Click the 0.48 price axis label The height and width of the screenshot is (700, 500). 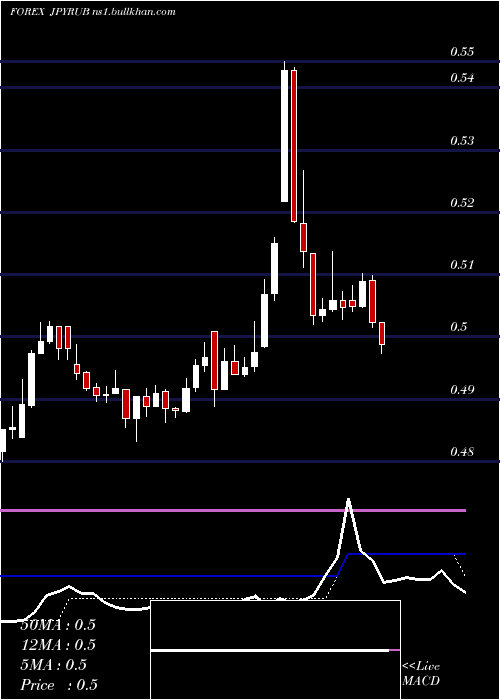[x=462, y=452]
